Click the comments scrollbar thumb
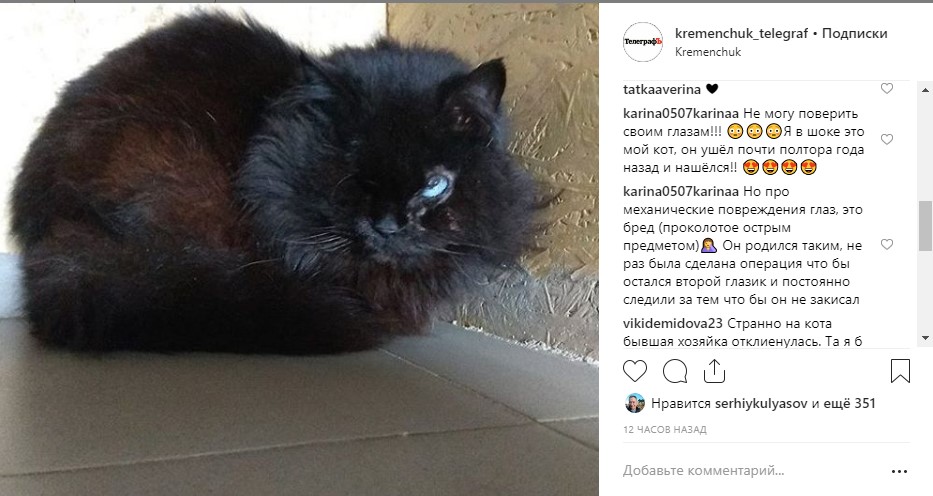The image size is (933, 496). coord(925,226)
